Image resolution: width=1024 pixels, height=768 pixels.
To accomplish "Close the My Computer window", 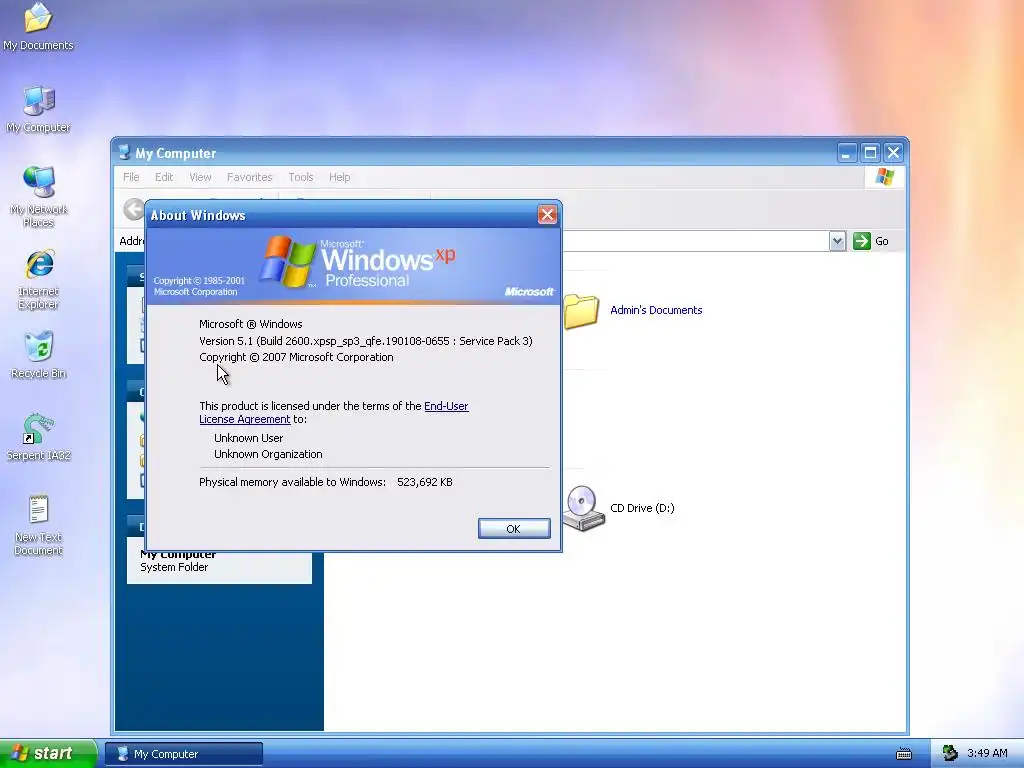I will click(x=893, y=153).
